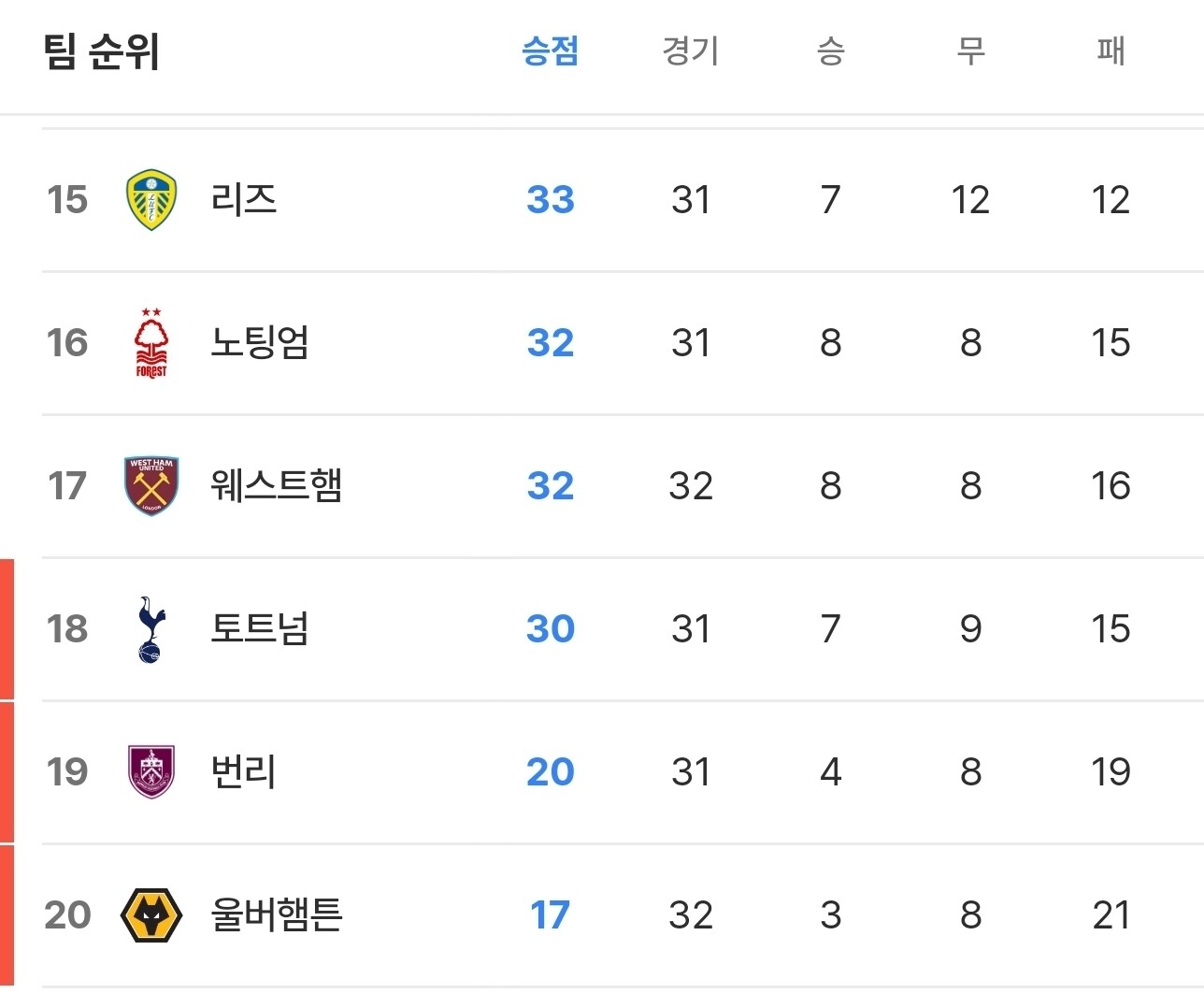
Task: Click the 팀 순위 heading
Action: pos(101,51)
